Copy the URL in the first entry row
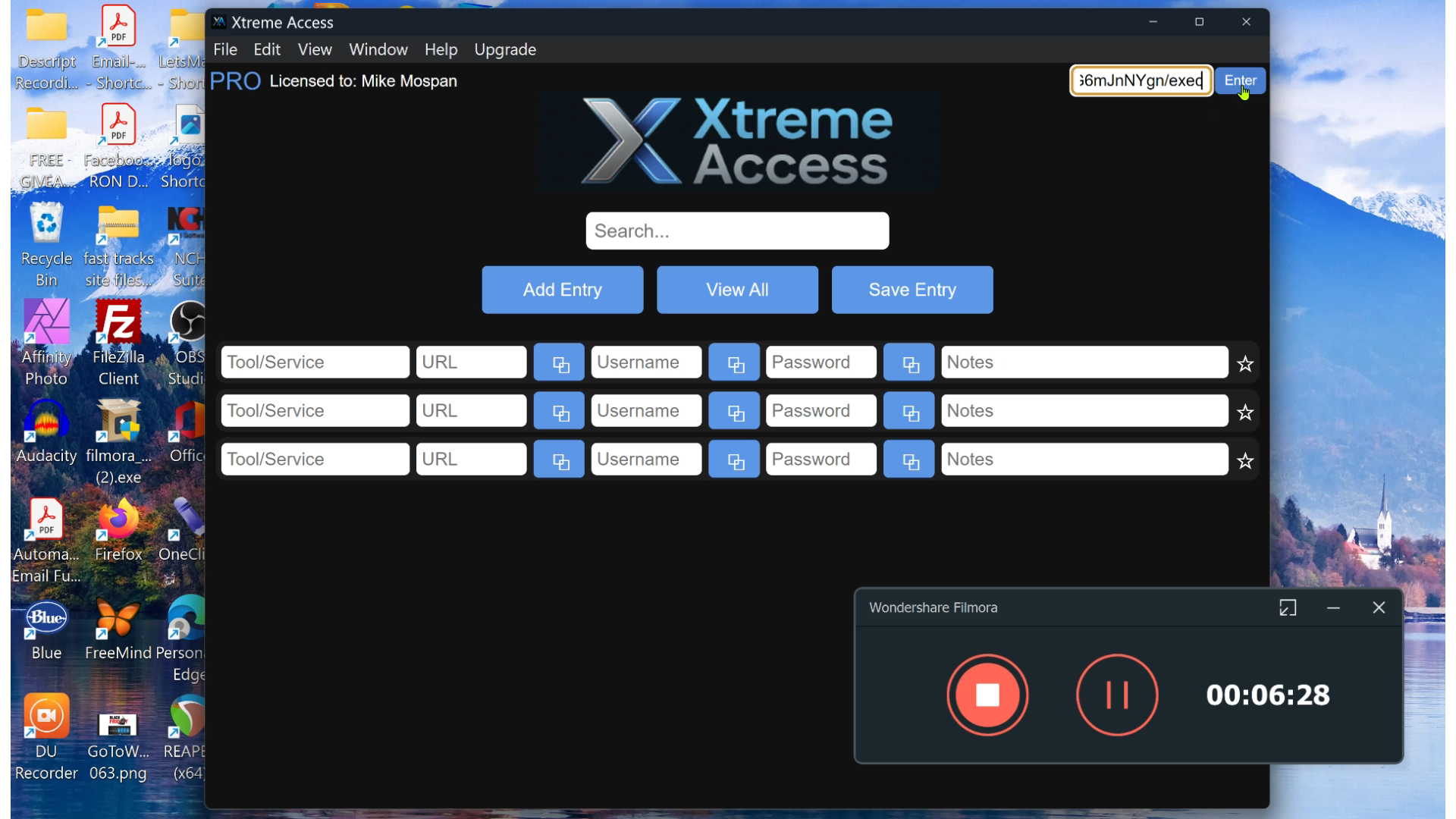Image resolution: width=1456 pixels, height=819 pixels. pyautogui.click(x=559, y=362)
